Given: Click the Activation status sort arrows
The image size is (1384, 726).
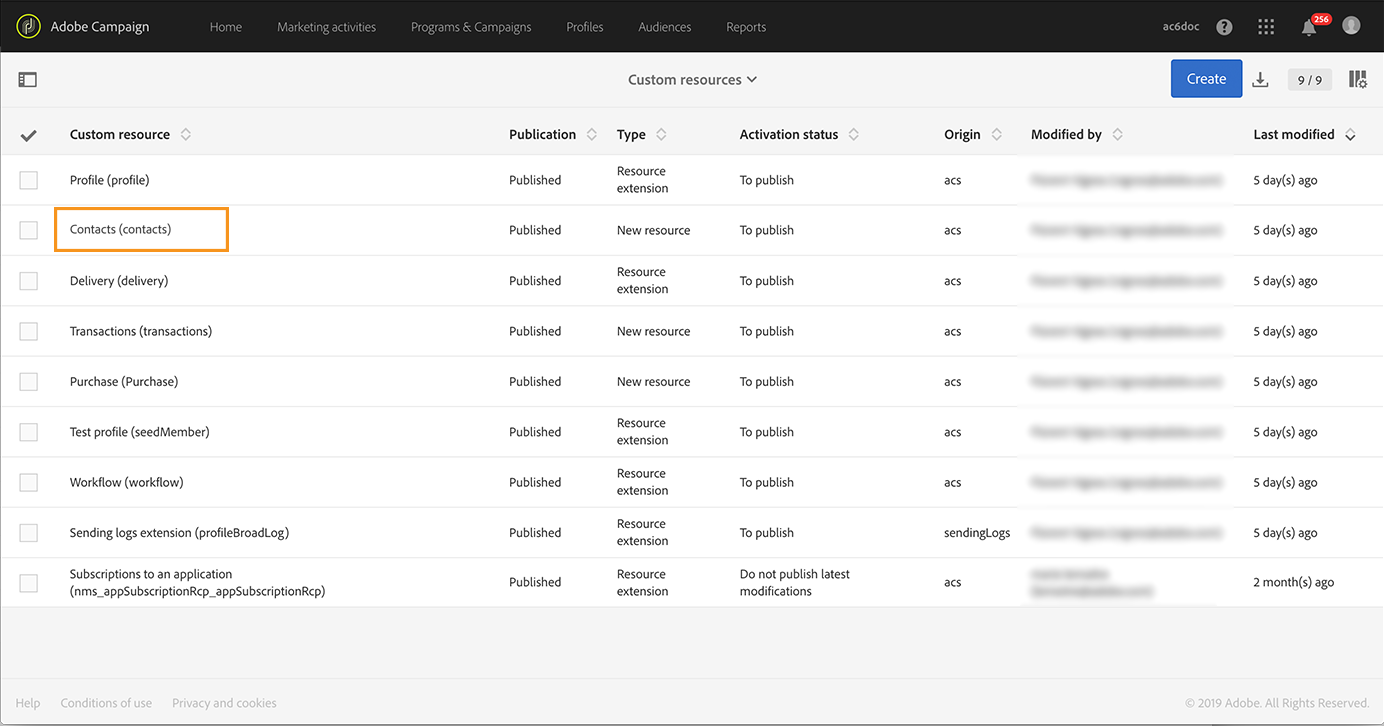Looking at the screenshot, I should (x=853, y=135).
